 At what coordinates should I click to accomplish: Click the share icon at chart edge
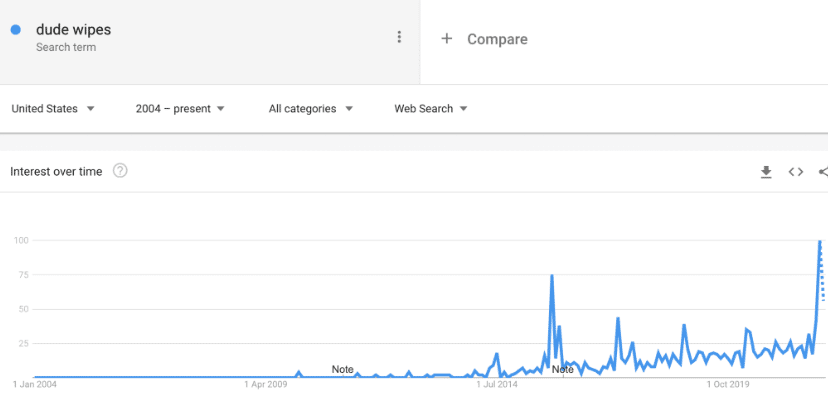coord(823,172)
